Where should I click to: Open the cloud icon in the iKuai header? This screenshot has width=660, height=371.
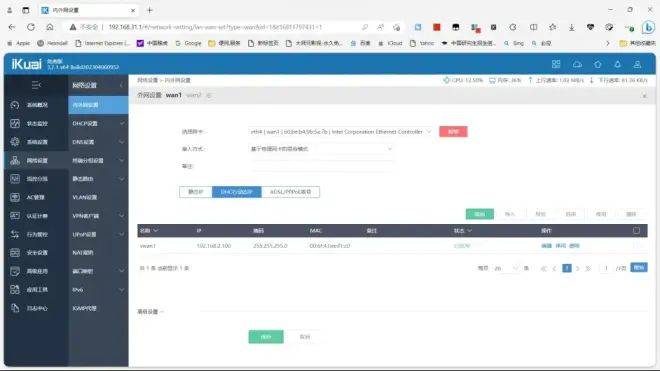pyautogui.click(x=577, y=64)
